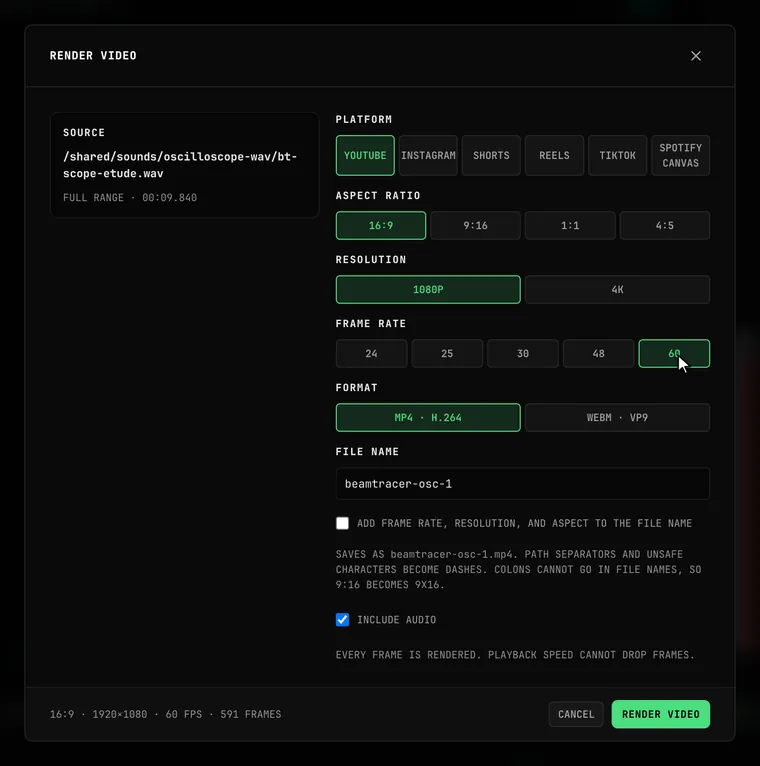Close the Render Video dialog with X
The height and width of the screenshot is (766, 760).
[x=696, y=56]
